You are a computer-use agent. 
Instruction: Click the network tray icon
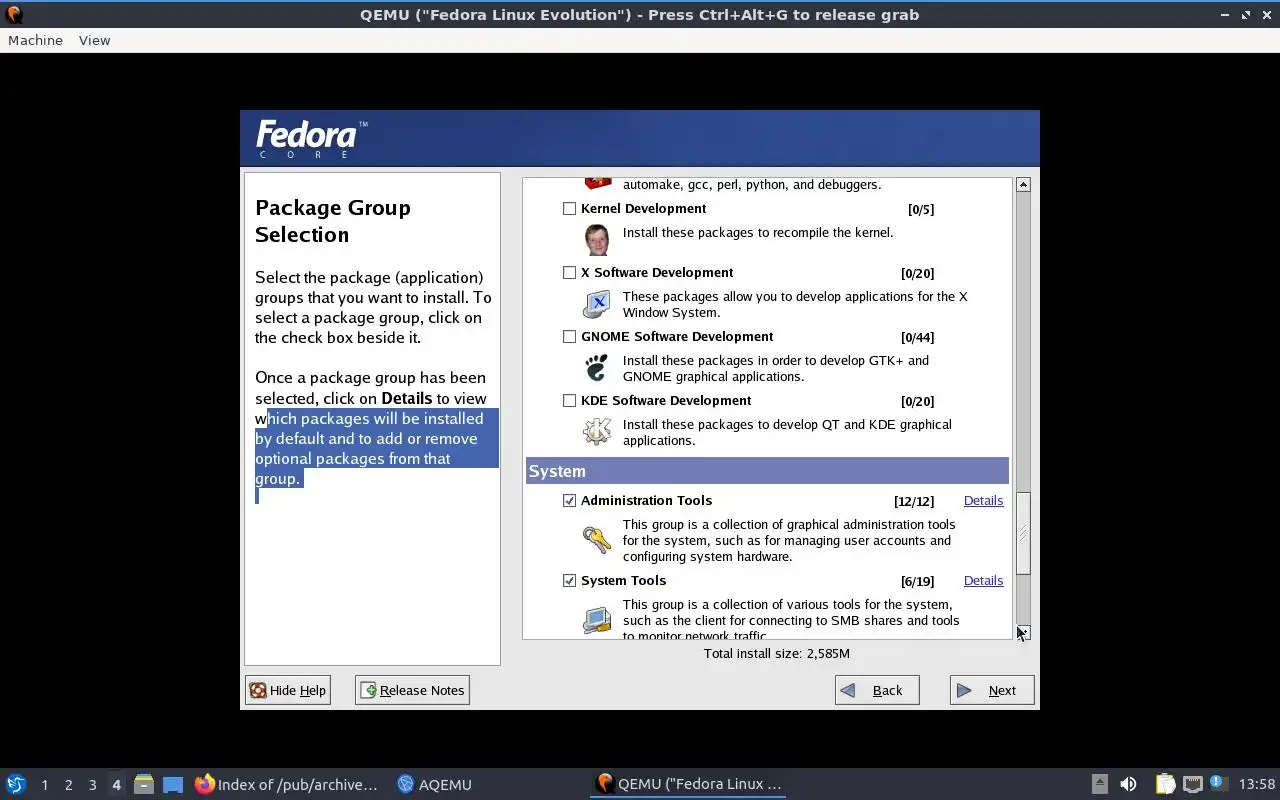pos(1192,784)
